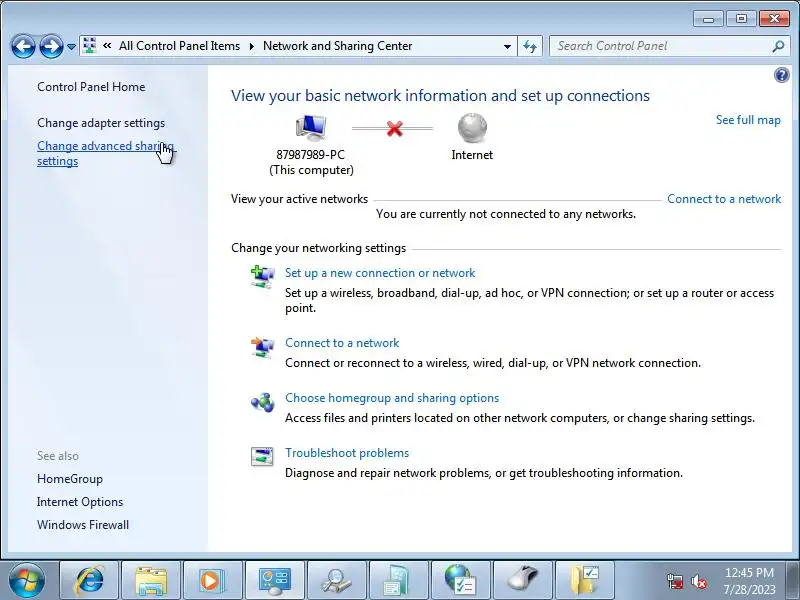Viewport: 800px width, 600px height.
Task: Switch to Control Panel taskbar button
Action: [274, 580]
